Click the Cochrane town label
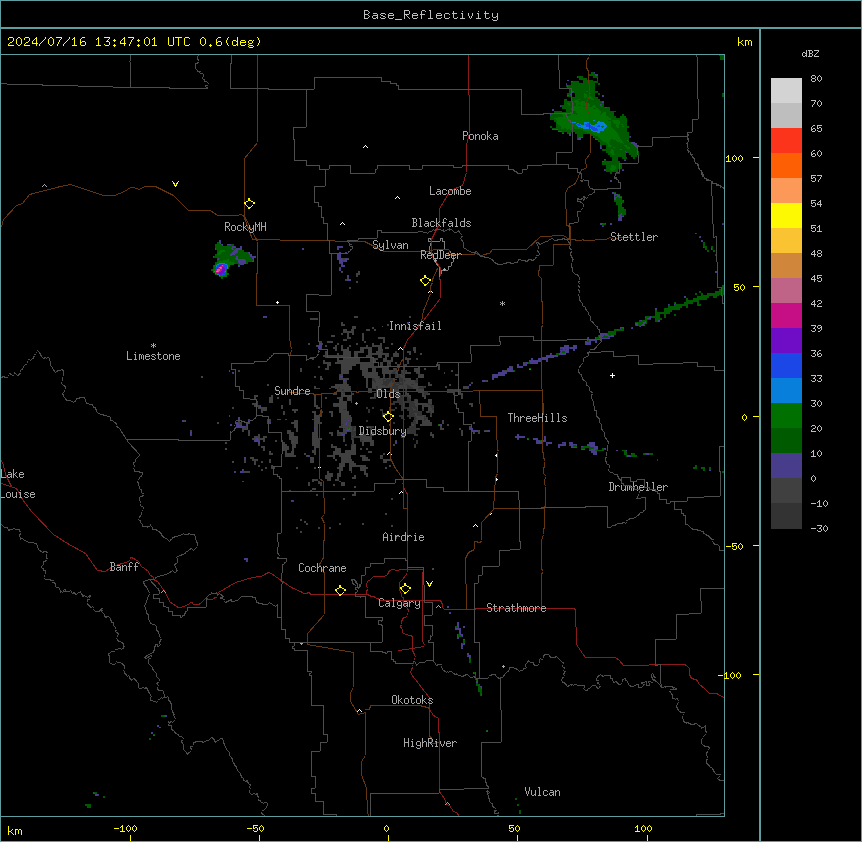This screenshot has width=862, height=842. (x=322, y=568)
